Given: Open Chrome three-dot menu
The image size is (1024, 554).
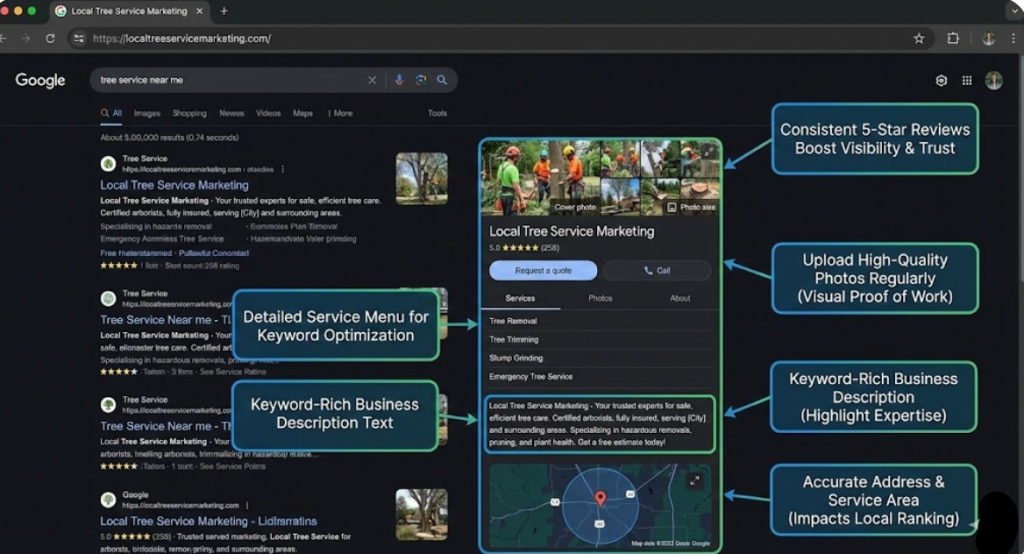Looking at the screenshot, I should 1014,39.
